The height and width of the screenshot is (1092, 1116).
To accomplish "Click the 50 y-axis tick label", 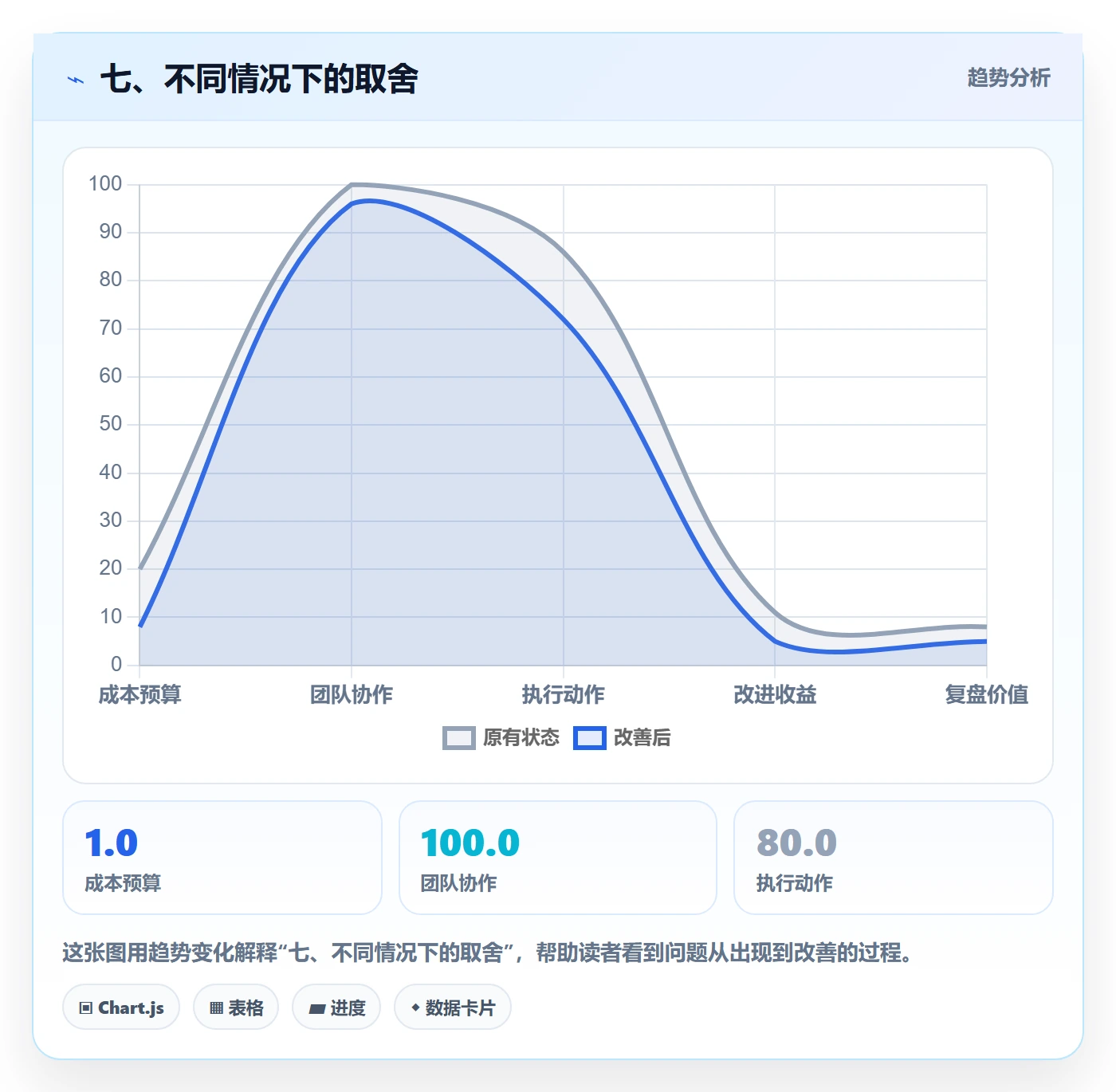I will coord(111,424).
